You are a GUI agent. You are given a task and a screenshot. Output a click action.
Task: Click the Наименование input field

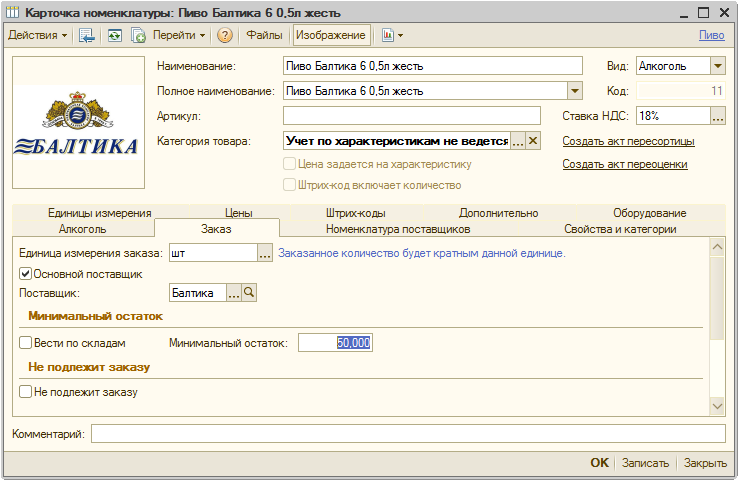click(433, 66)
